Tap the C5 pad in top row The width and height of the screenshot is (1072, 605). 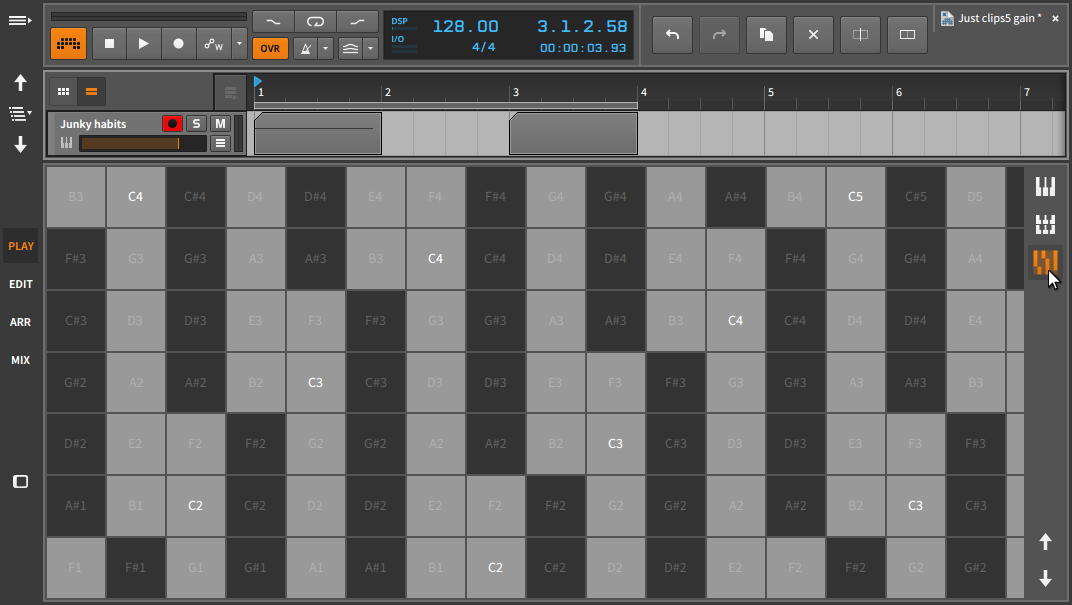pyautogui.click(x=856, y=197)
